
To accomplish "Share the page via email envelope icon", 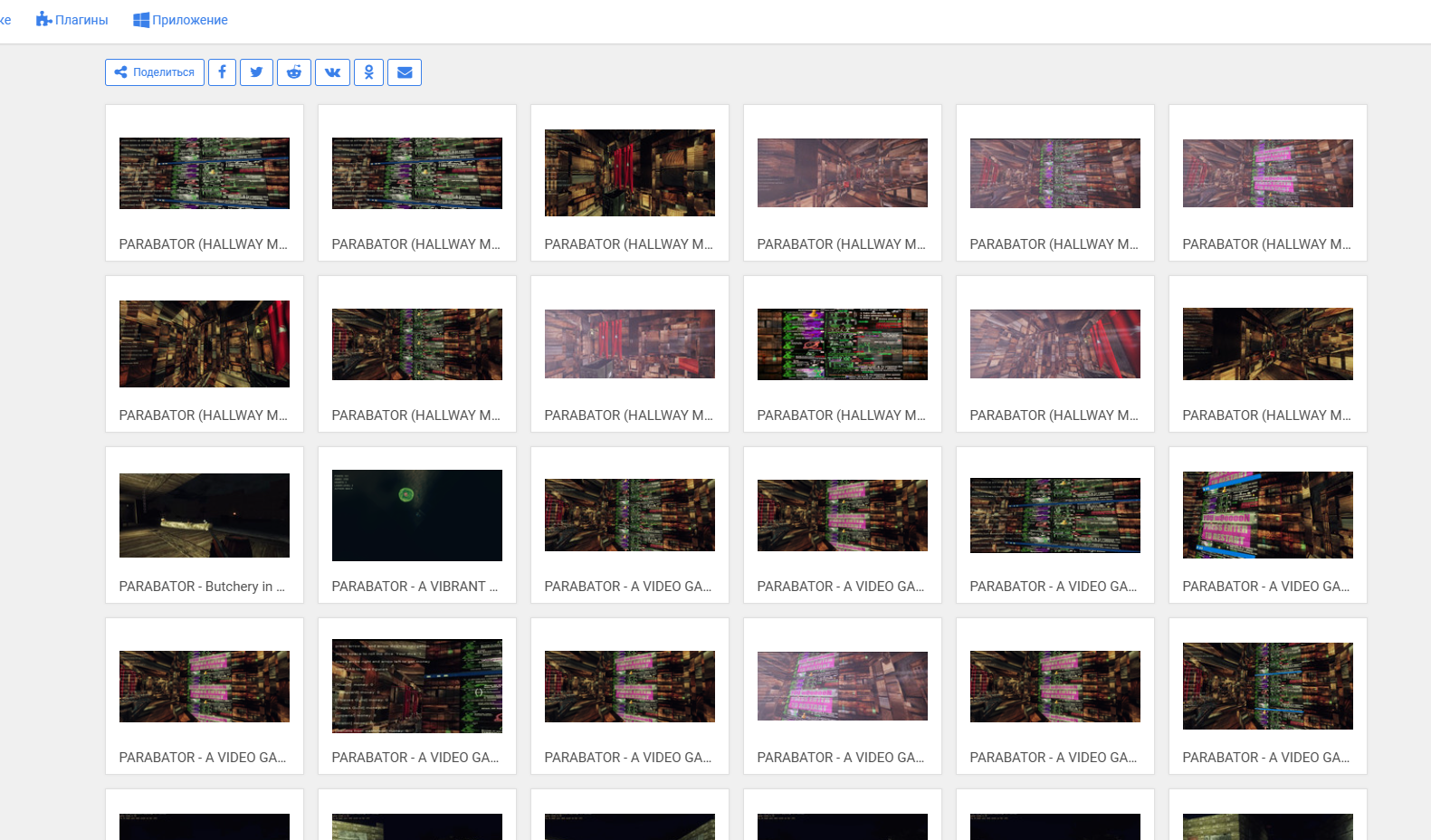I will pyautogui.click(x=405, y=72).
